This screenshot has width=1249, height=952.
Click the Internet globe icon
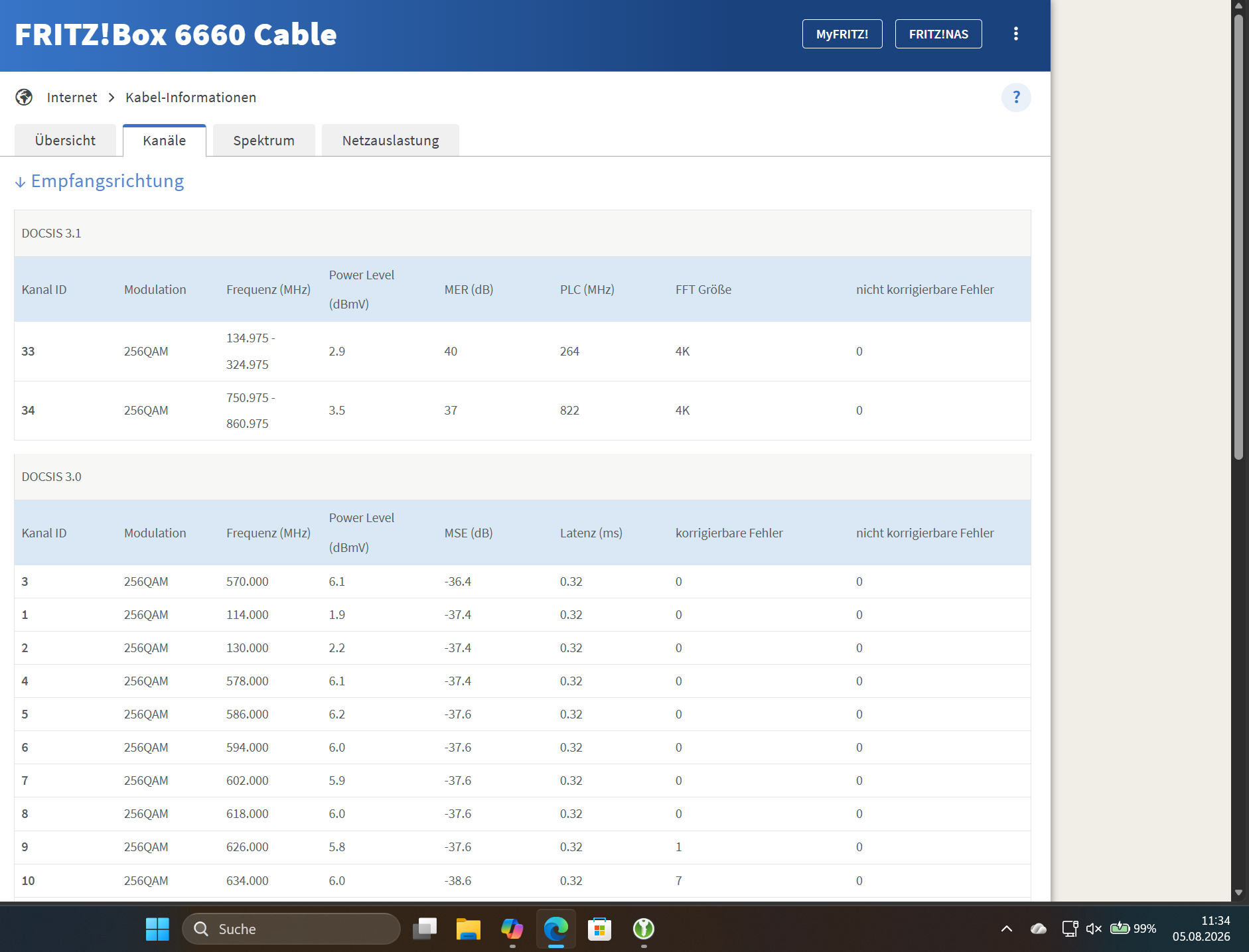(x=24, y=98)
